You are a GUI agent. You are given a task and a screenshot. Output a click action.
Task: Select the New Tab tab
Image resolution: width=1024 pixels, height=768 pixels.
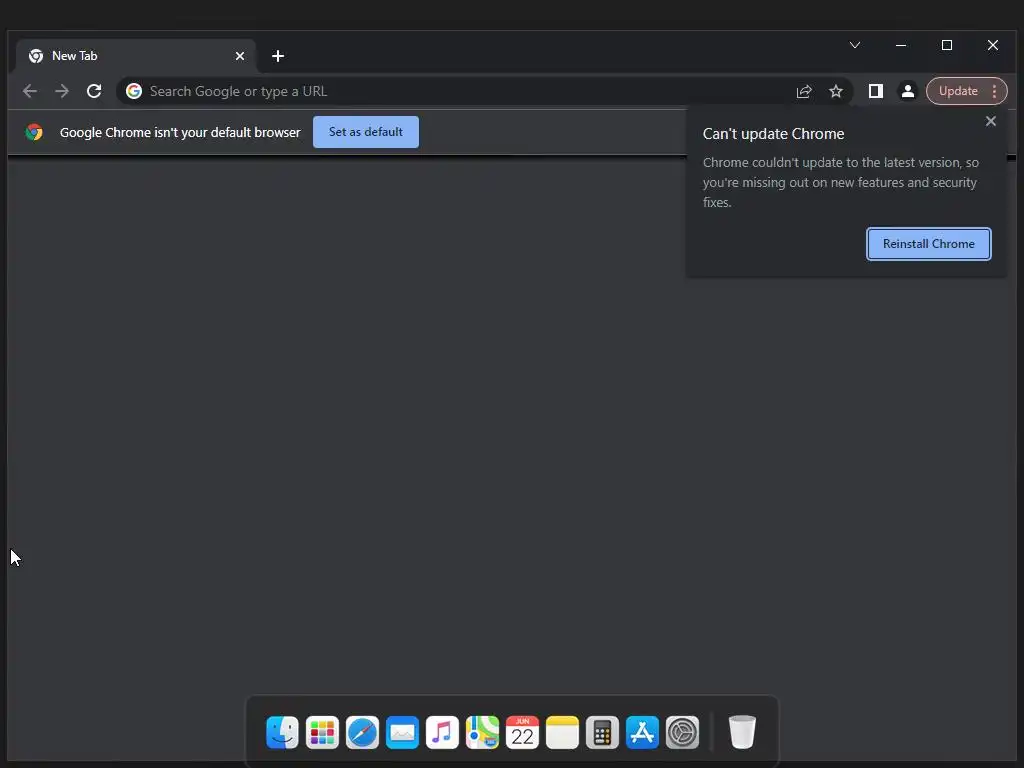pos(136,56)
